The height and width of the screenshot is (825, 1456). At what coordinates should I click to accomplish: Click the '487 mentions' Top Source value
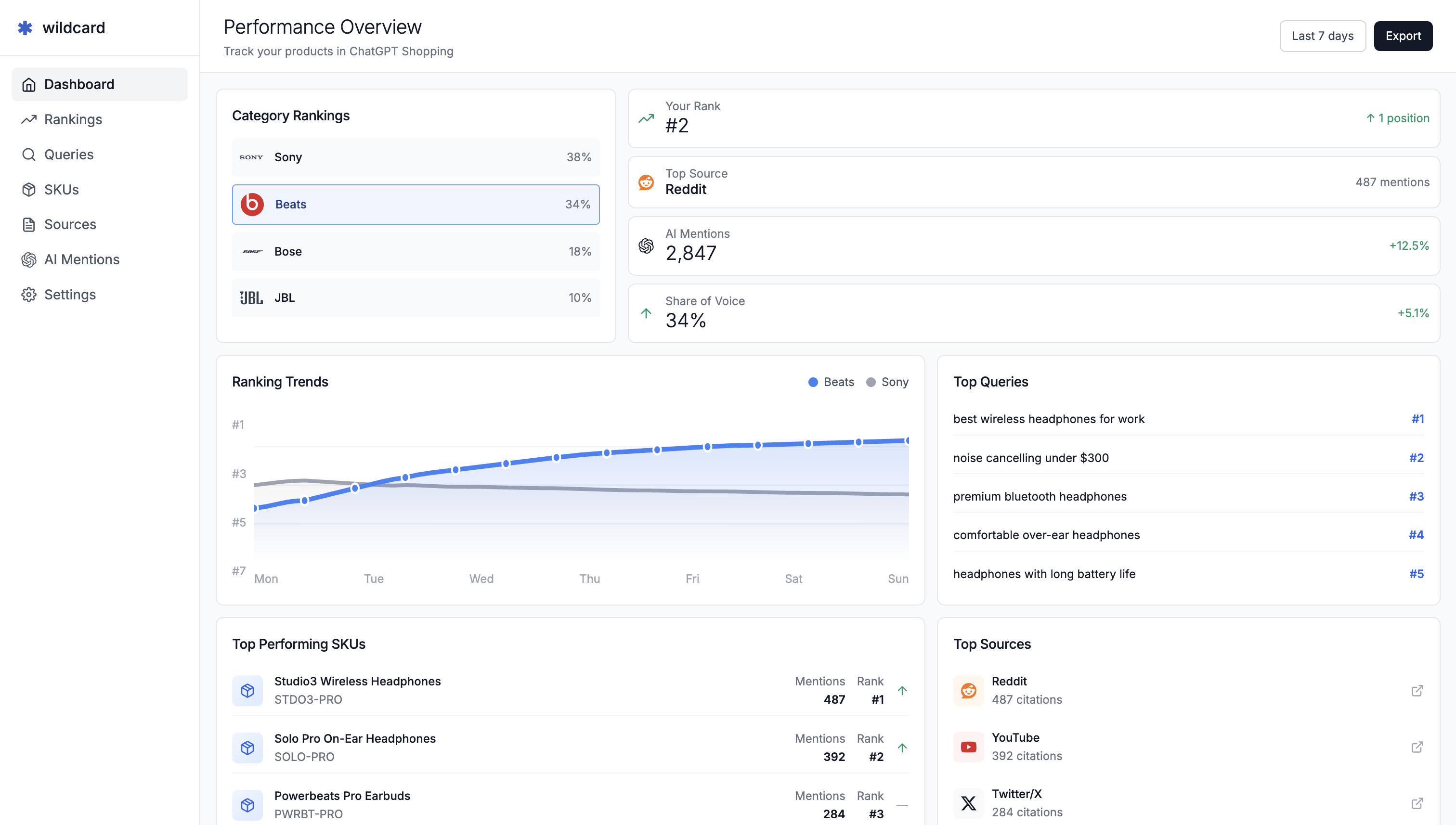(1392, 182)
